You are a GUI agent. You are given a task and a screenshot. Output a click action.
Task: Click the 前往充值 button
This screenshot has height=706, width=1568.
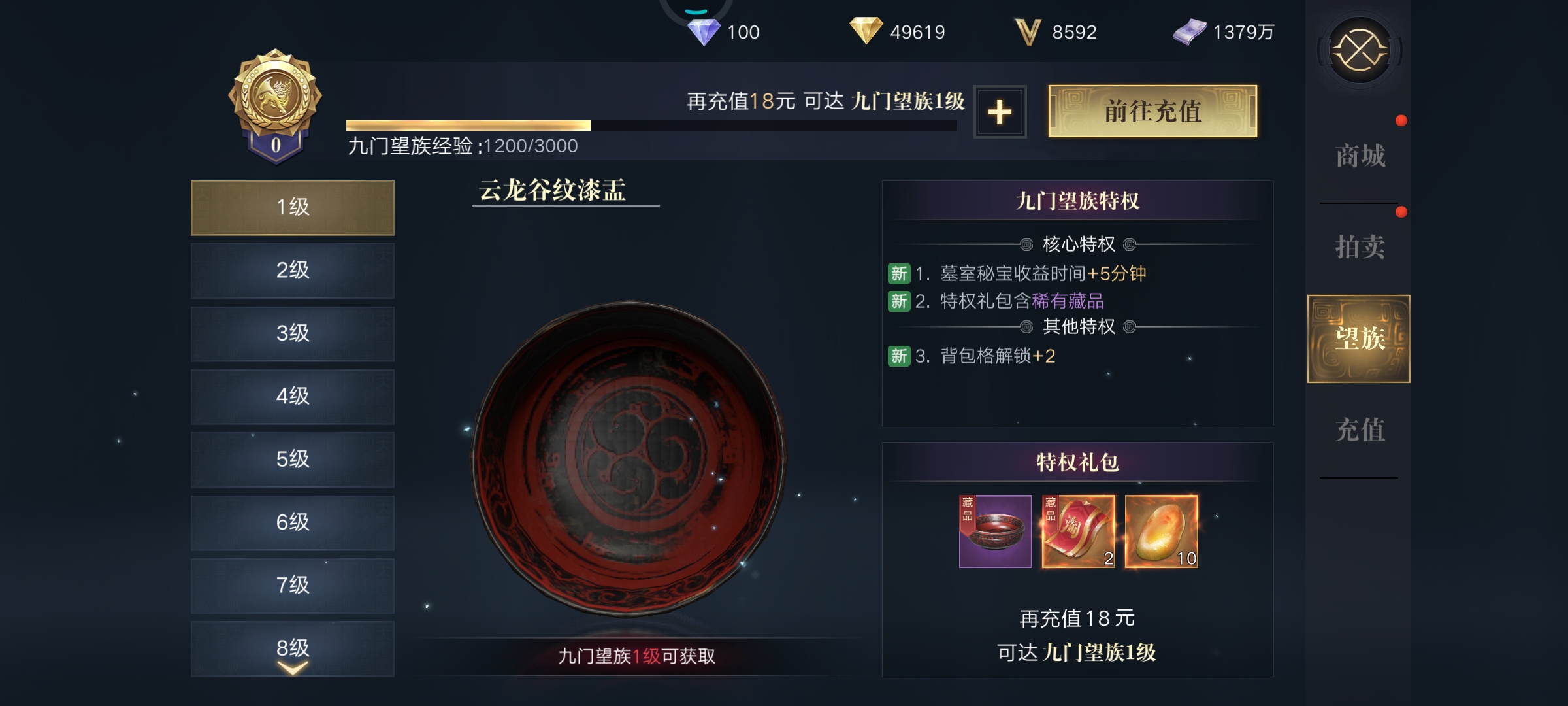pyautogui.click(x=1152, y=111)
